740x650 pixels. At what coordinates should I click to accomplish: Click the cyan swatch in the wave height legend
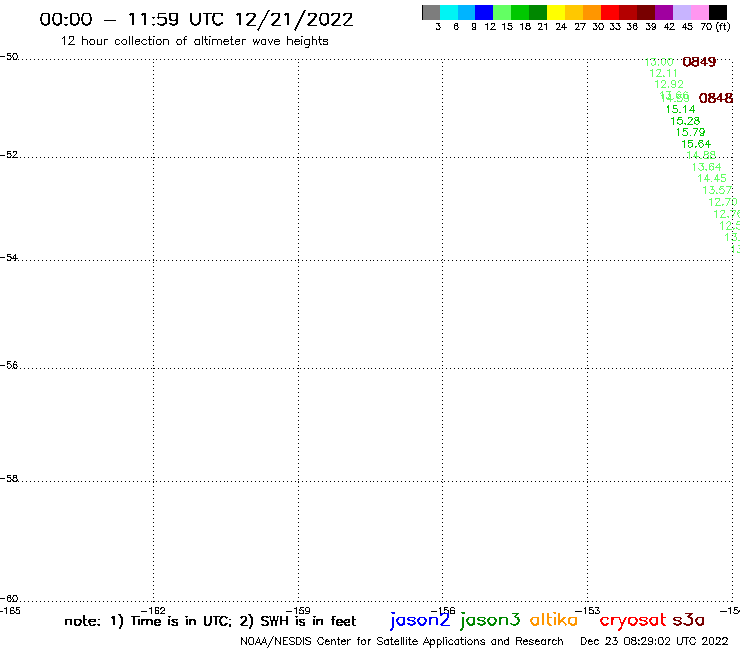[x=449, y=12]
